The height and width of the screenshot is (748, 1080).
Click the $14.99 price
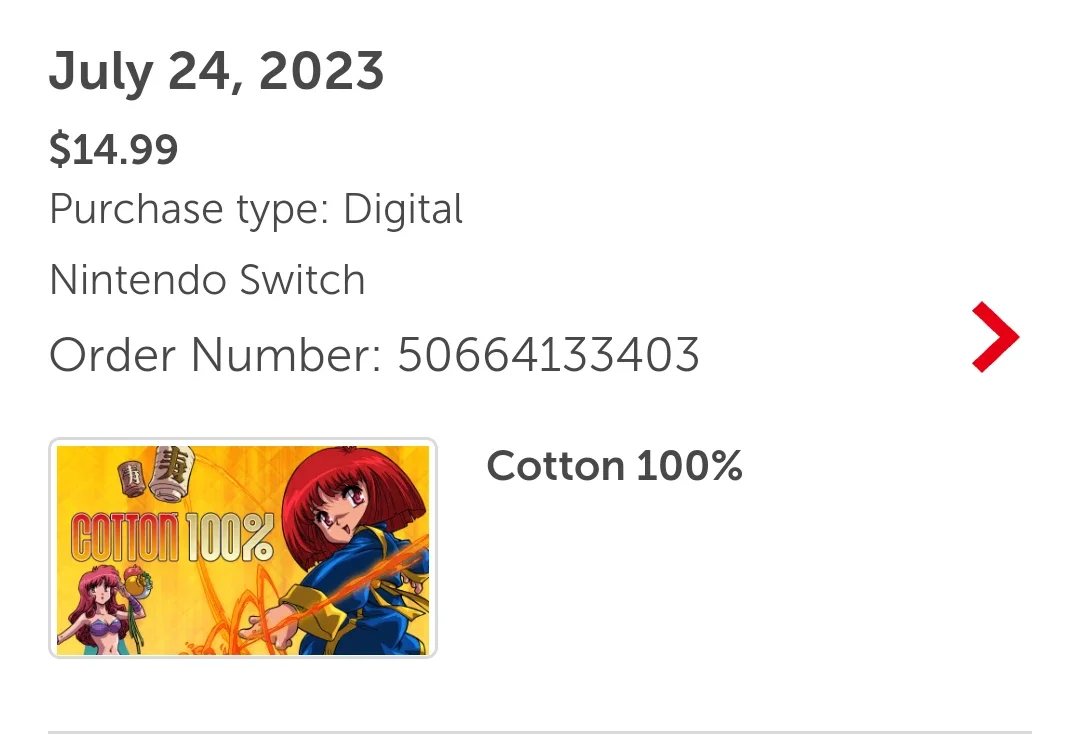pyautogui.click(x=114, y=149)
